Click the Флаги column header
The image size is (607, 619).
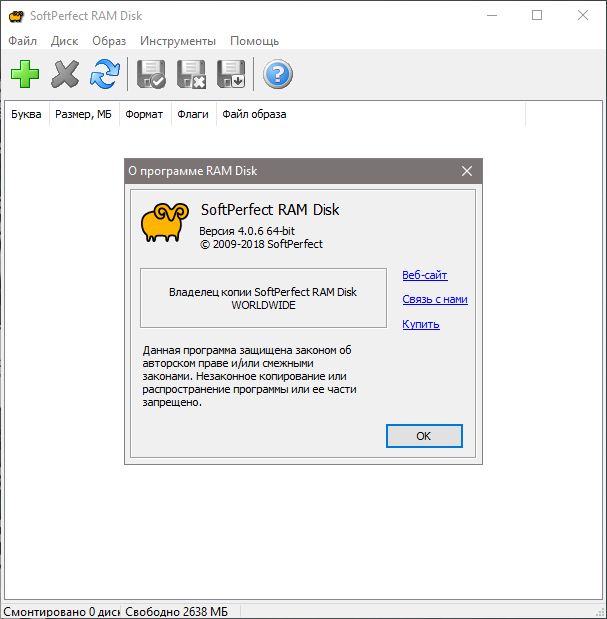[x=193, y=114]
